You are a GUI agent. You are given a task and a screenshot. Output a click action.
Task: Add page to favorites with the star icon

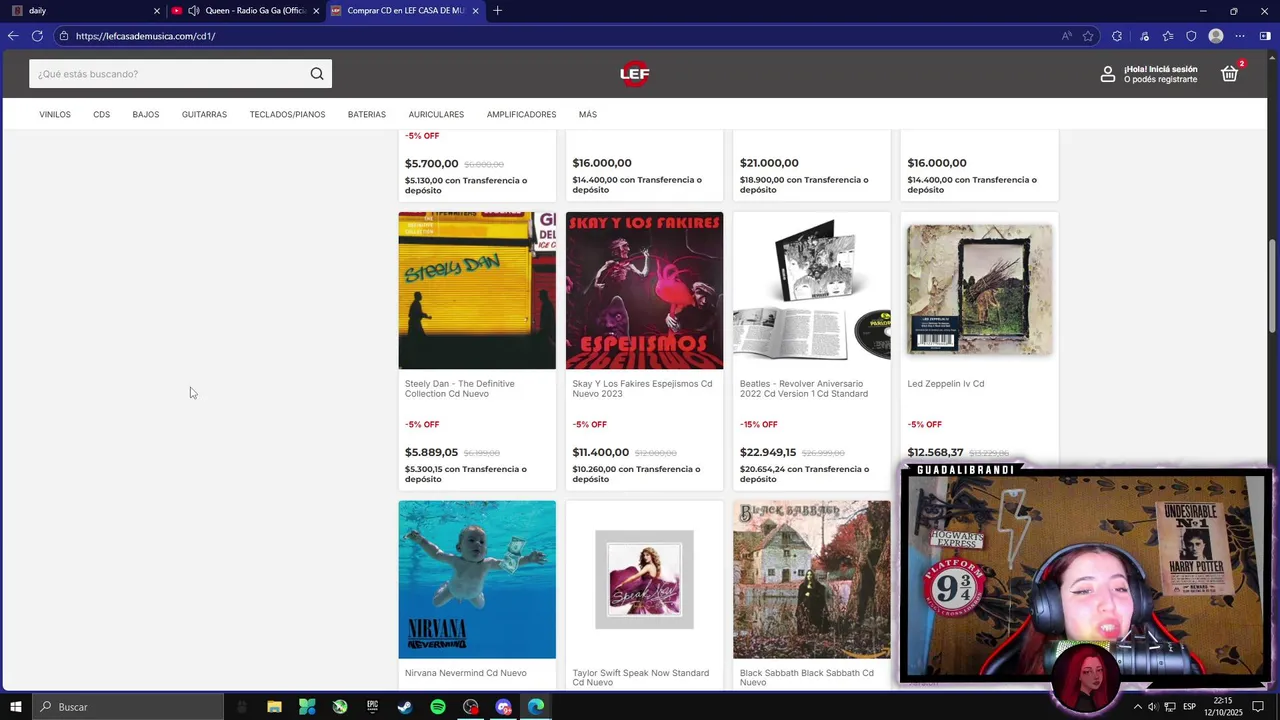tap(1088, 36)
